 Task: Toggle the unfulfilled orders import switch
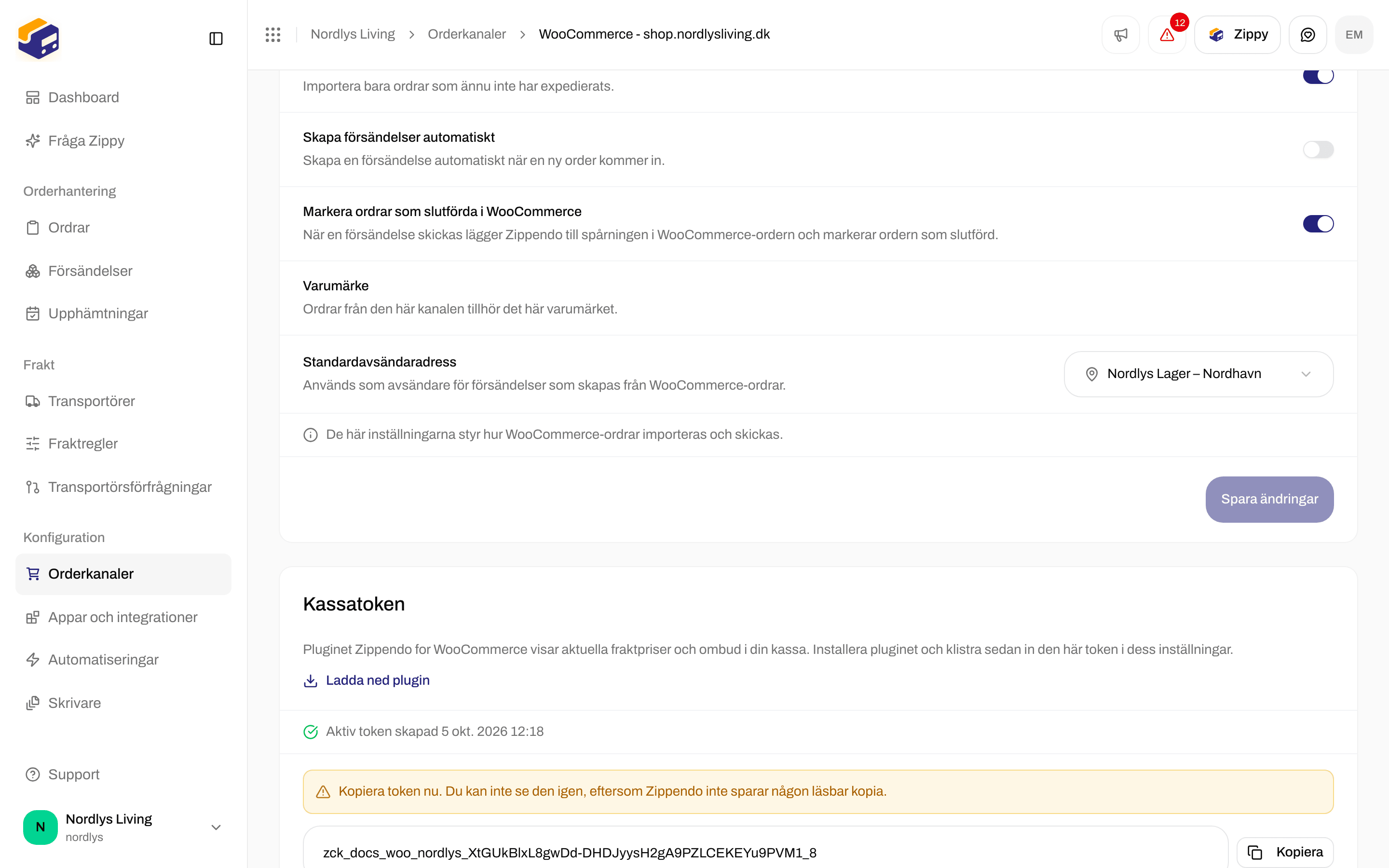1318,76
